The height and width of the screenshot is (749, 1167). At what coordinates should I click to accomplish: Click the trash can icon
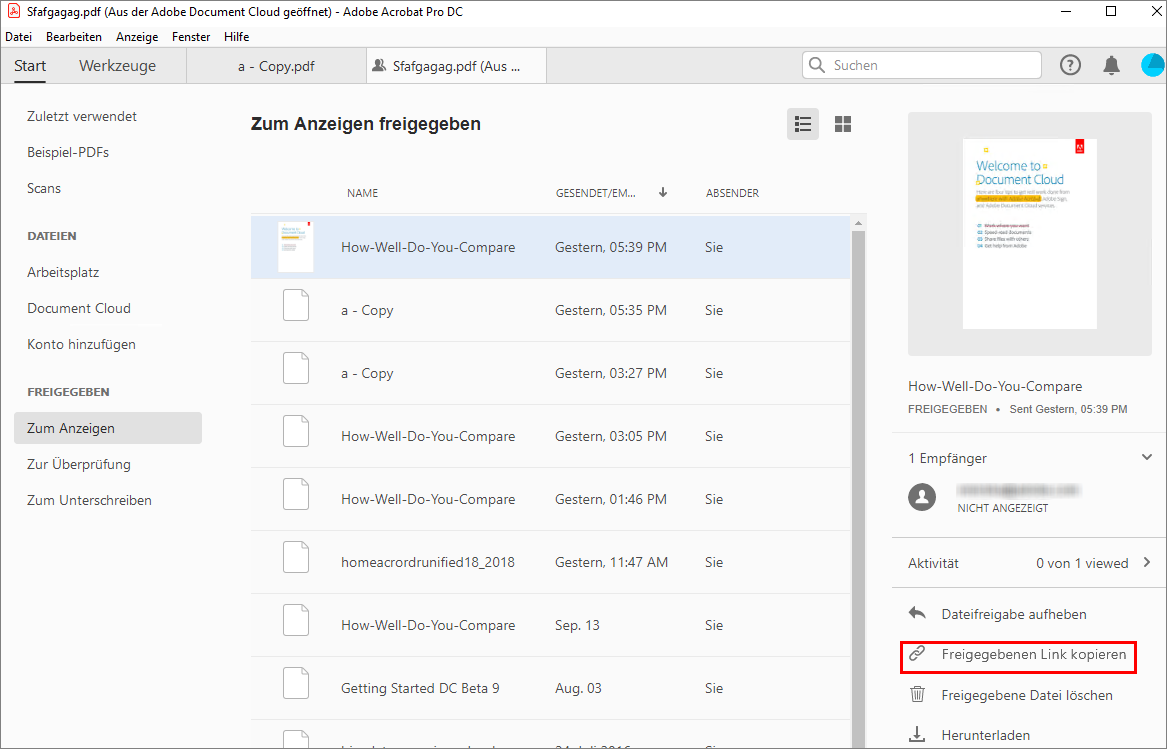pos(917,695)
